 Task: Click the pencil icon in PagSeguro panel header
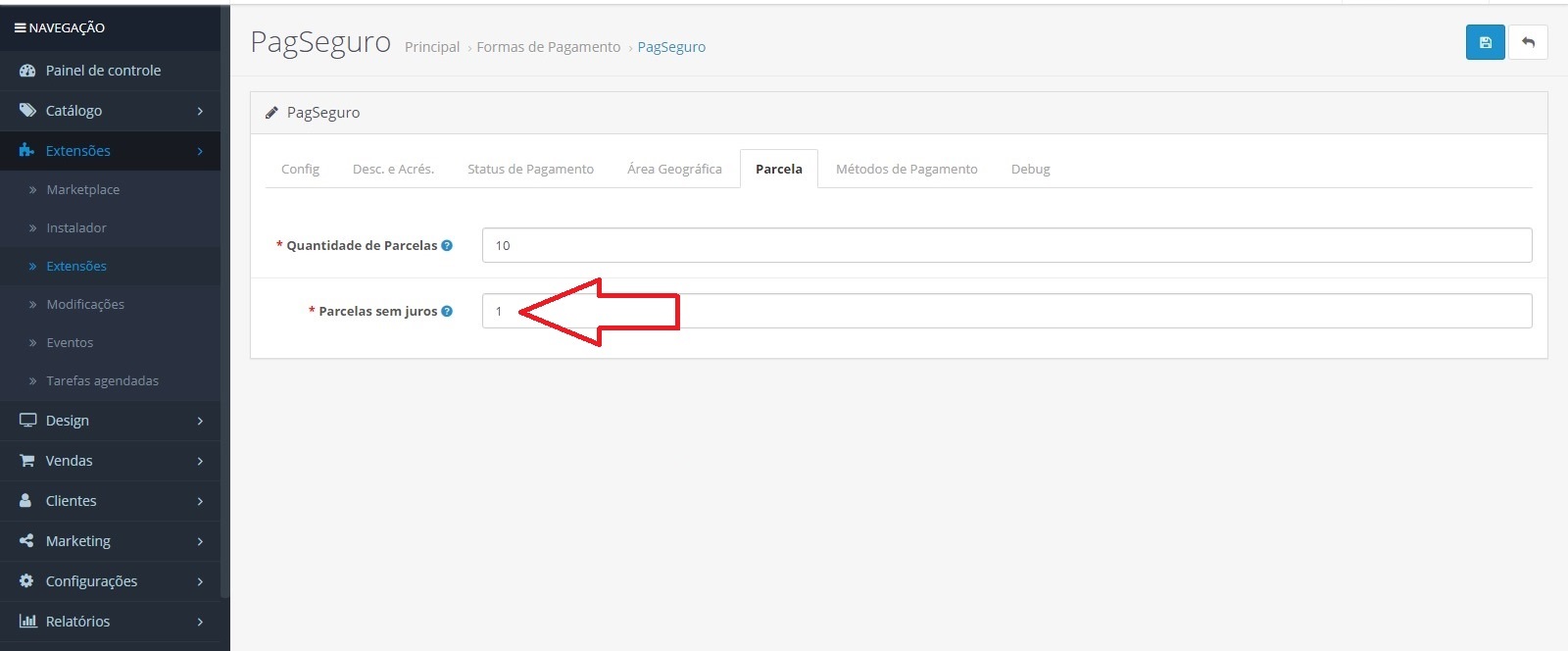point(272,113)
